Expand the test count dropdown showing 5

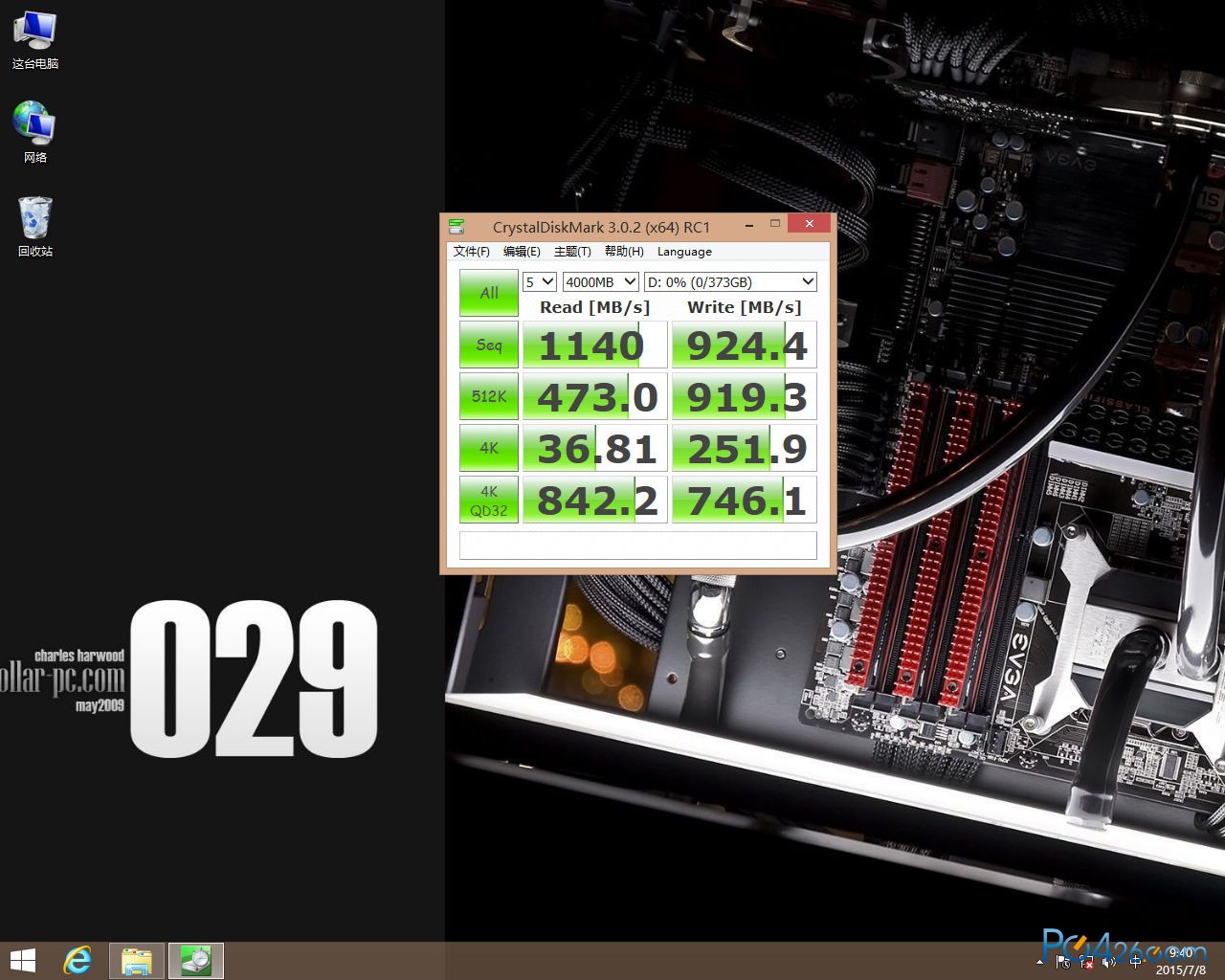coord(540,281)
